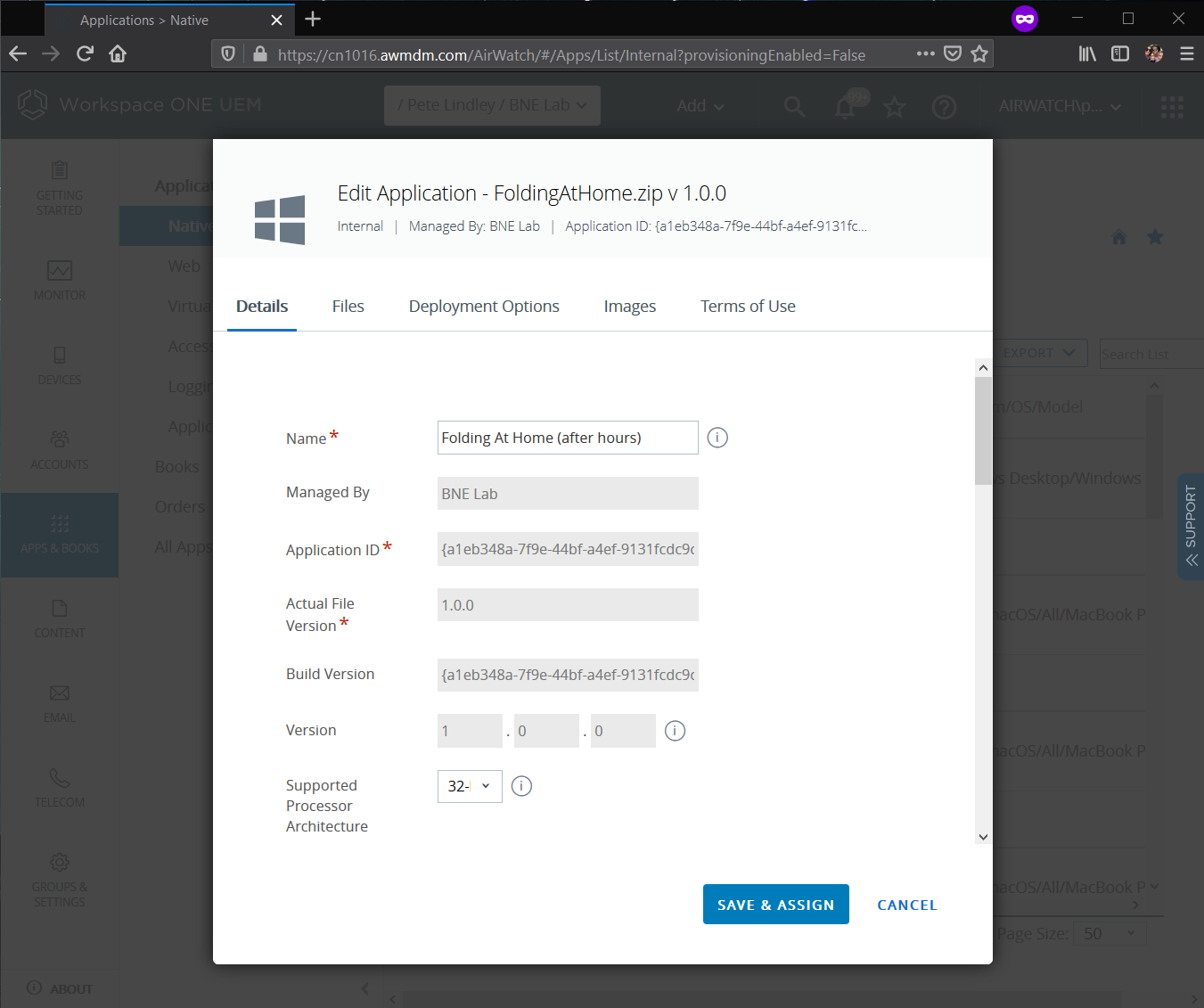Close the Applications > Native tab
Image resolution: width=1204 pixels, height=1008 pixels.
click(x=277, y=20)
